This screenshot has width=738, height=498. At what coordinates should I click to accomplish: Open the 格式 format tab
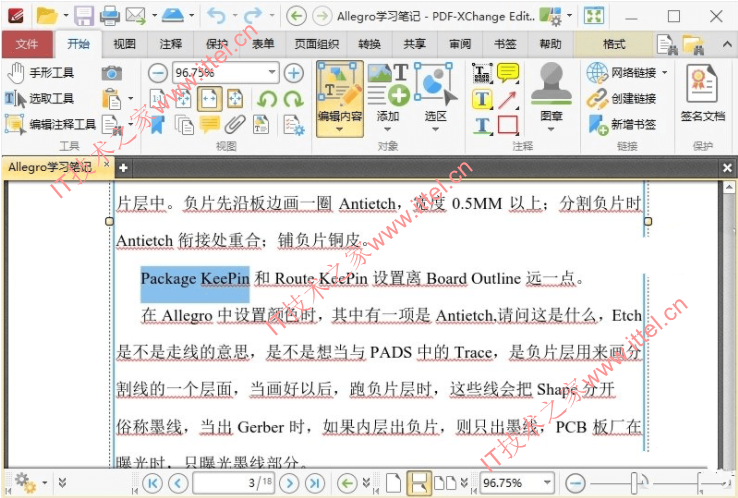pyautogui.click(x=614, y=44)
